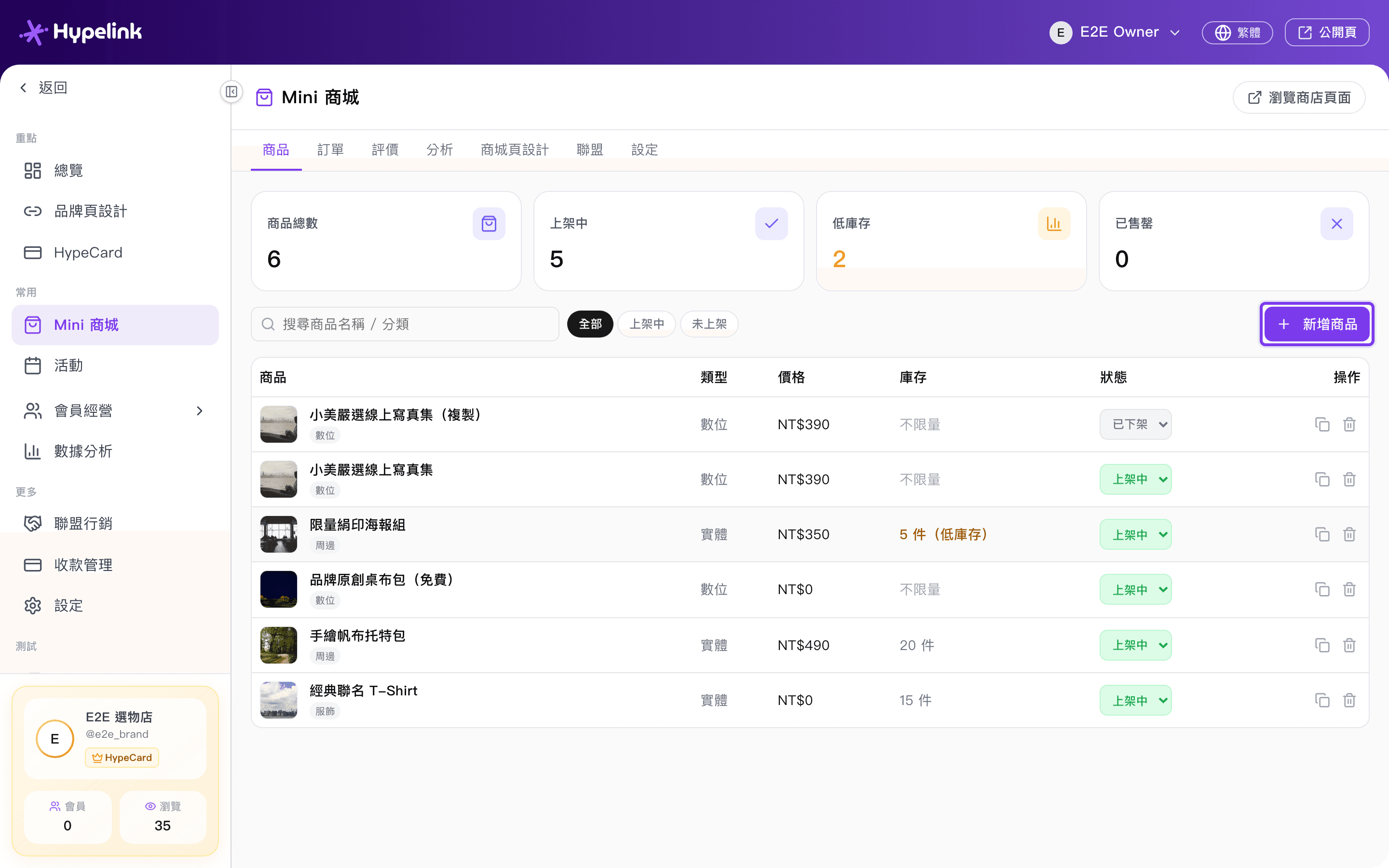This screenshot has height=868, width=1389.
Task: Filter products by 上架中 chip
Action: [x=646, y=325]
